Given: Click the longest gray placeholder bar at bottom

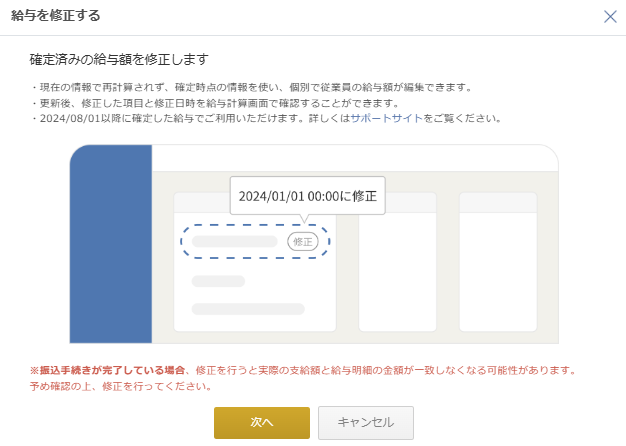Looking at the screenshot, I should 248,309.
